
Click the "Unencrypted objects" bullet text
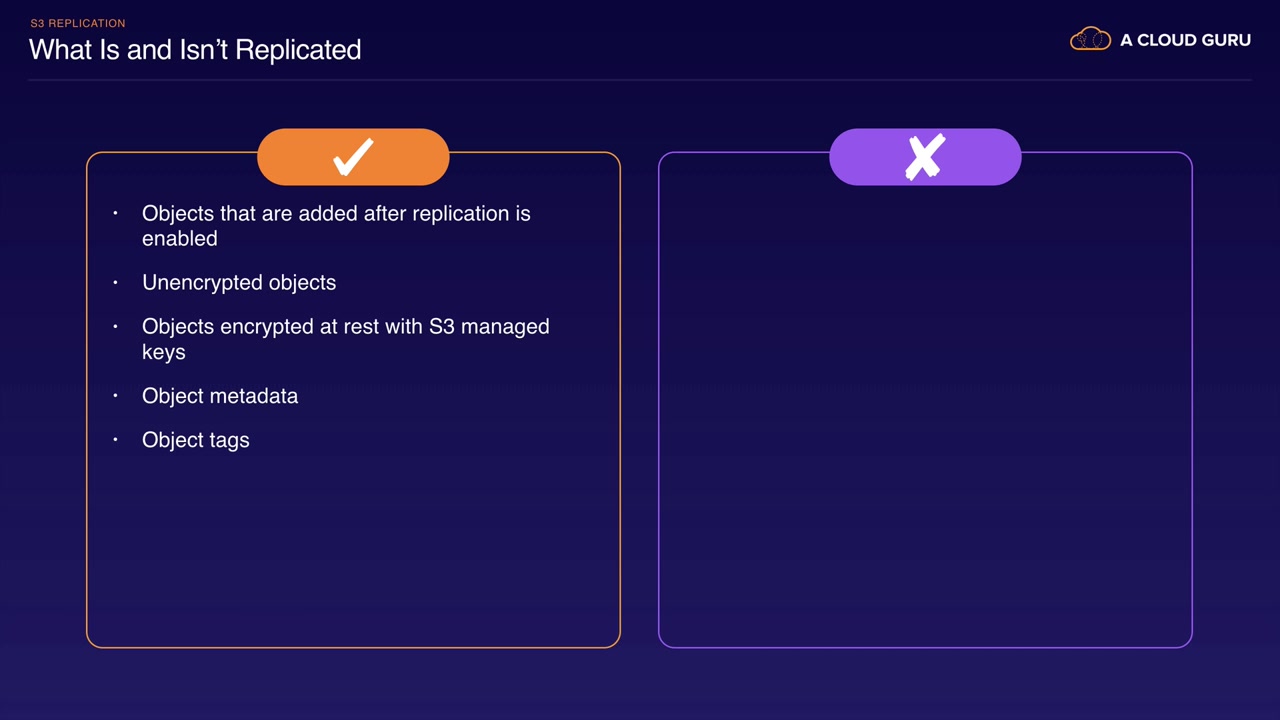(x=239, y=283)
